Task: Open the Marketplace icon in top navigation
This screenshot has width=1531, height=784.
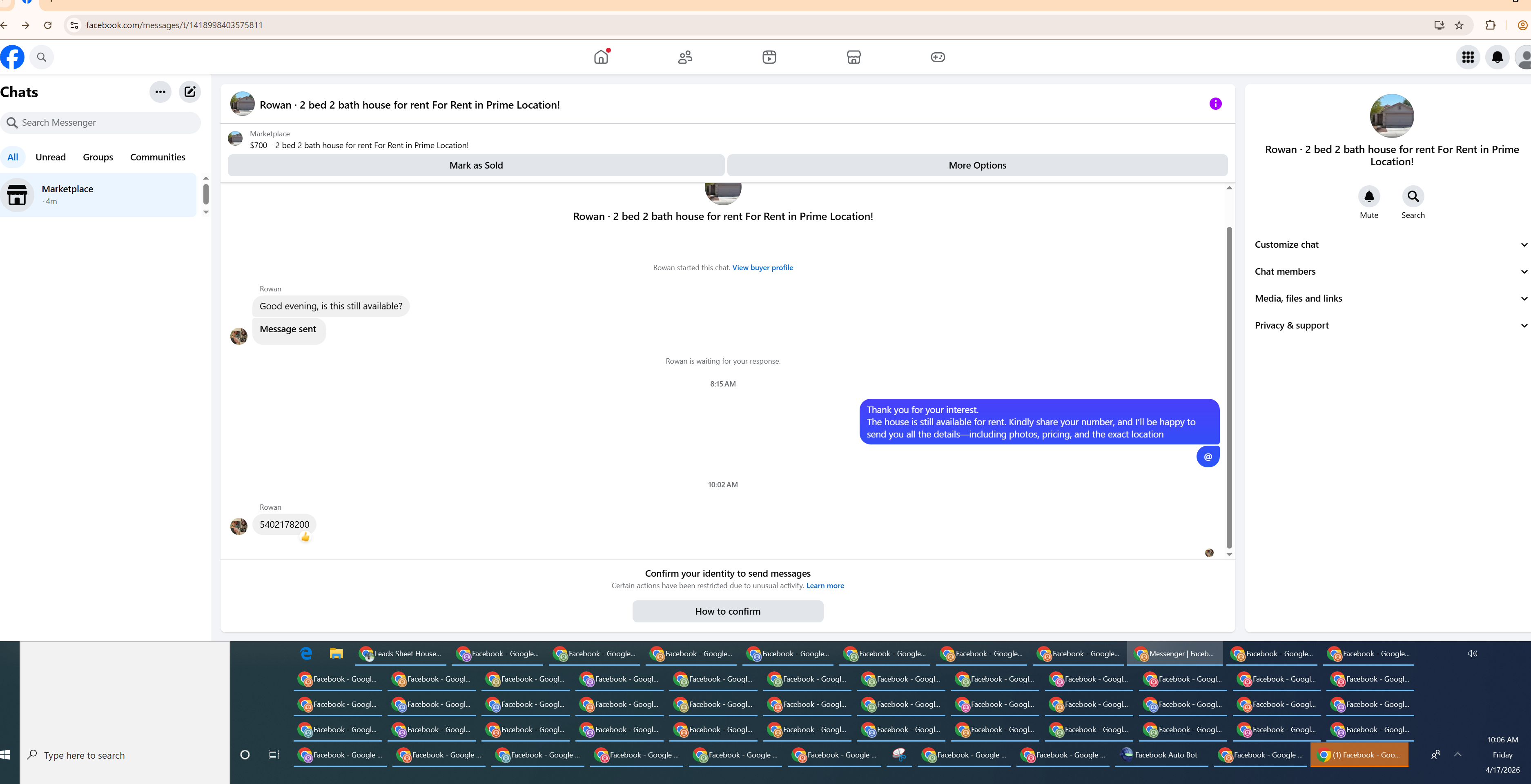Action: [854, 57]
